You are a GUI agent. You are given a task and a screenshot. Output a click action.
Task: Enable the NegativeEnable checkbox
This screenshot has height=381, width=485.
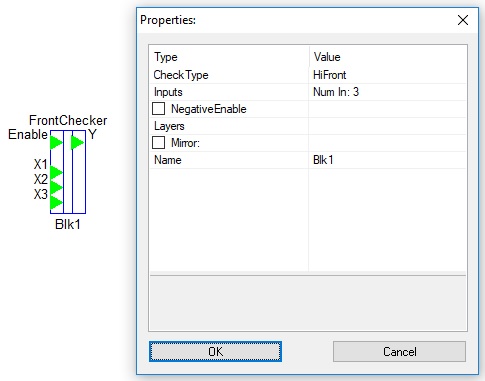158,109
